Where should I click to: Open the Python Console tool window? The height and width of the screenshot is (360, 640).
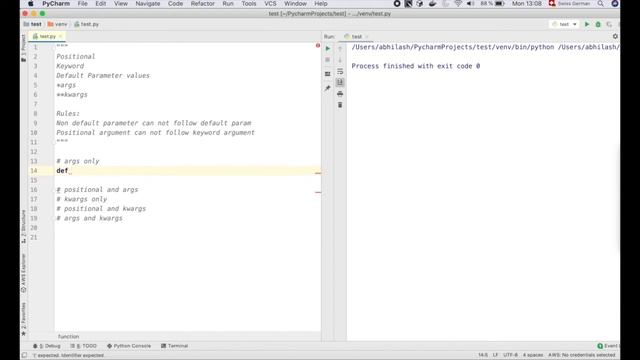[x=129, y=346]
